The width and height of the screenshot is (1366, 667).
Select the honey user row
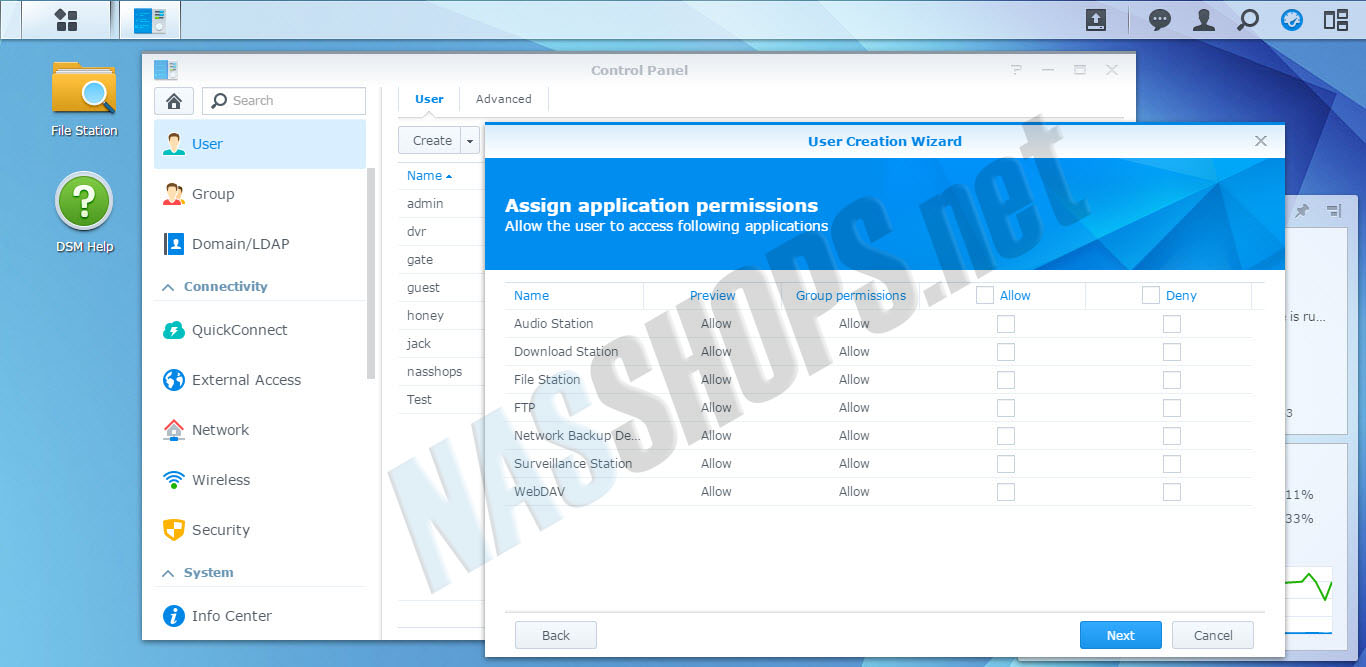click(x=441, y=316)
